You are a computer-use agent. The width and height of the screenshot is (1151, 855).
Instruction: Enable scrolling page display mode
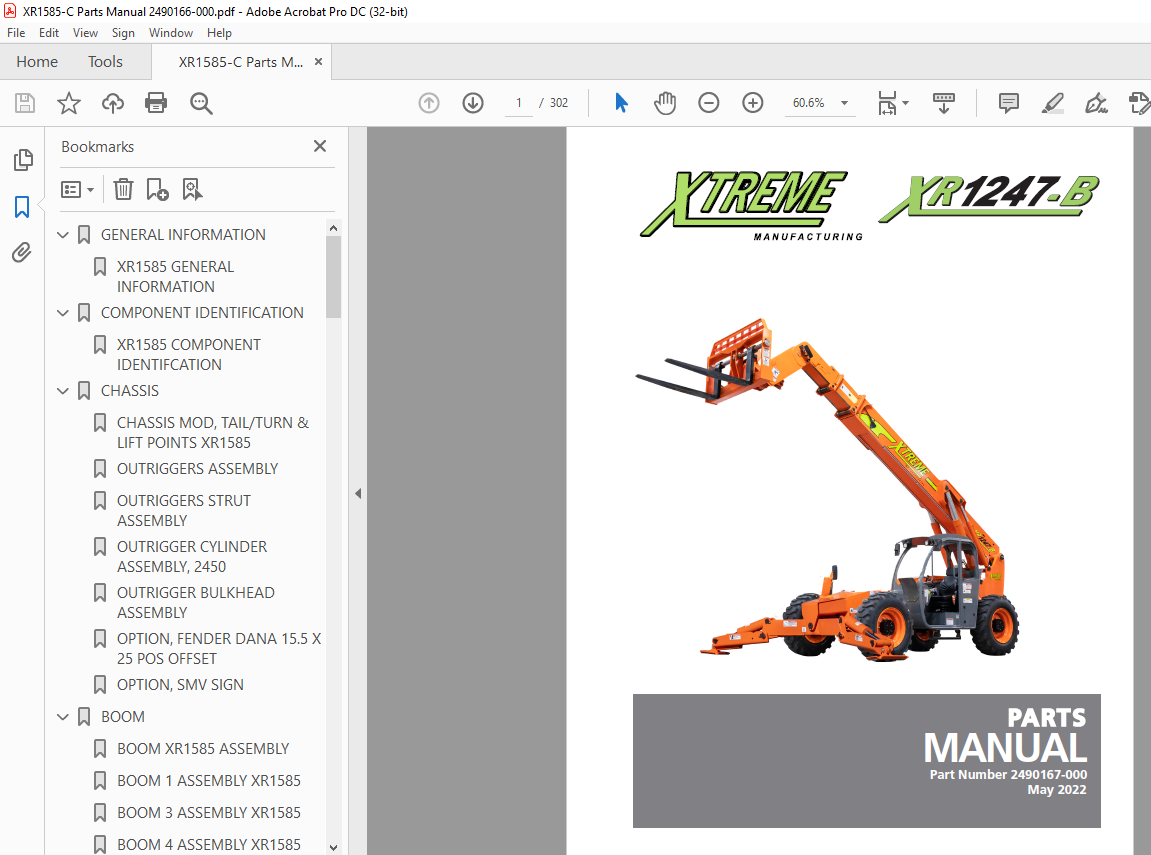(x=944, y=103)
